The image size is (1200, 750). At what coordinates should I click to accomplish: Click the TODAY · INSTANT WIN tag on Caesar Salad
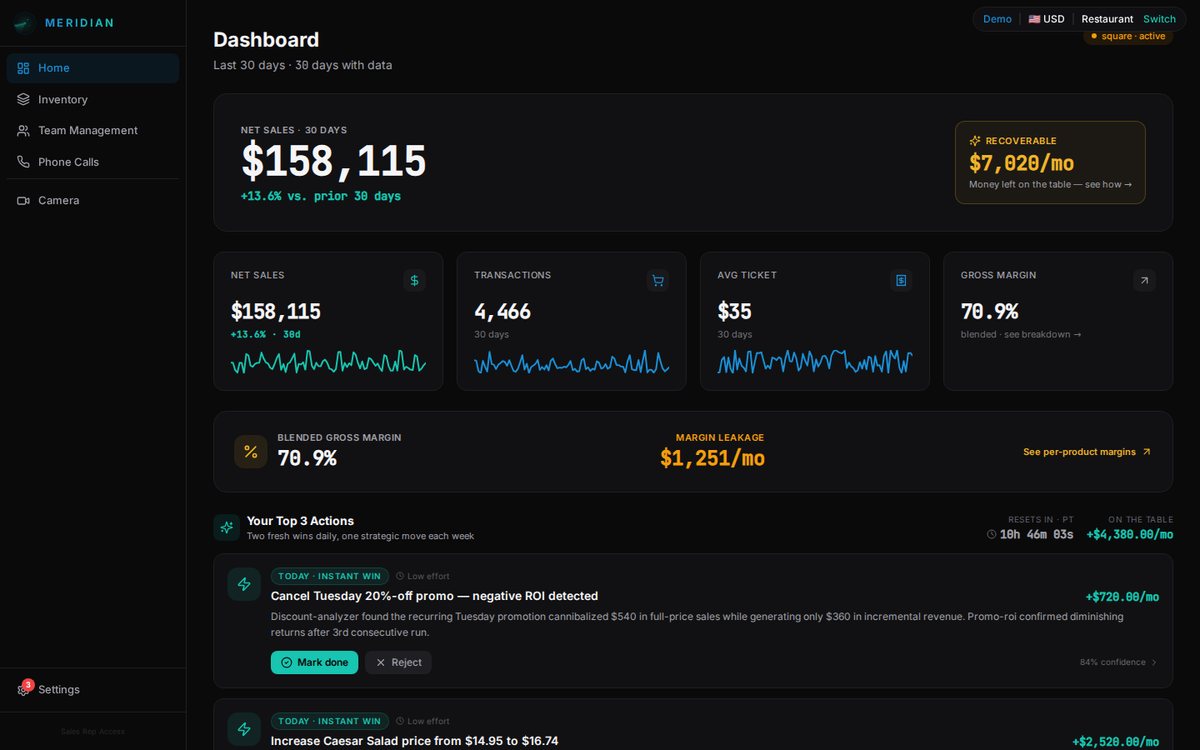coord(330,721)
